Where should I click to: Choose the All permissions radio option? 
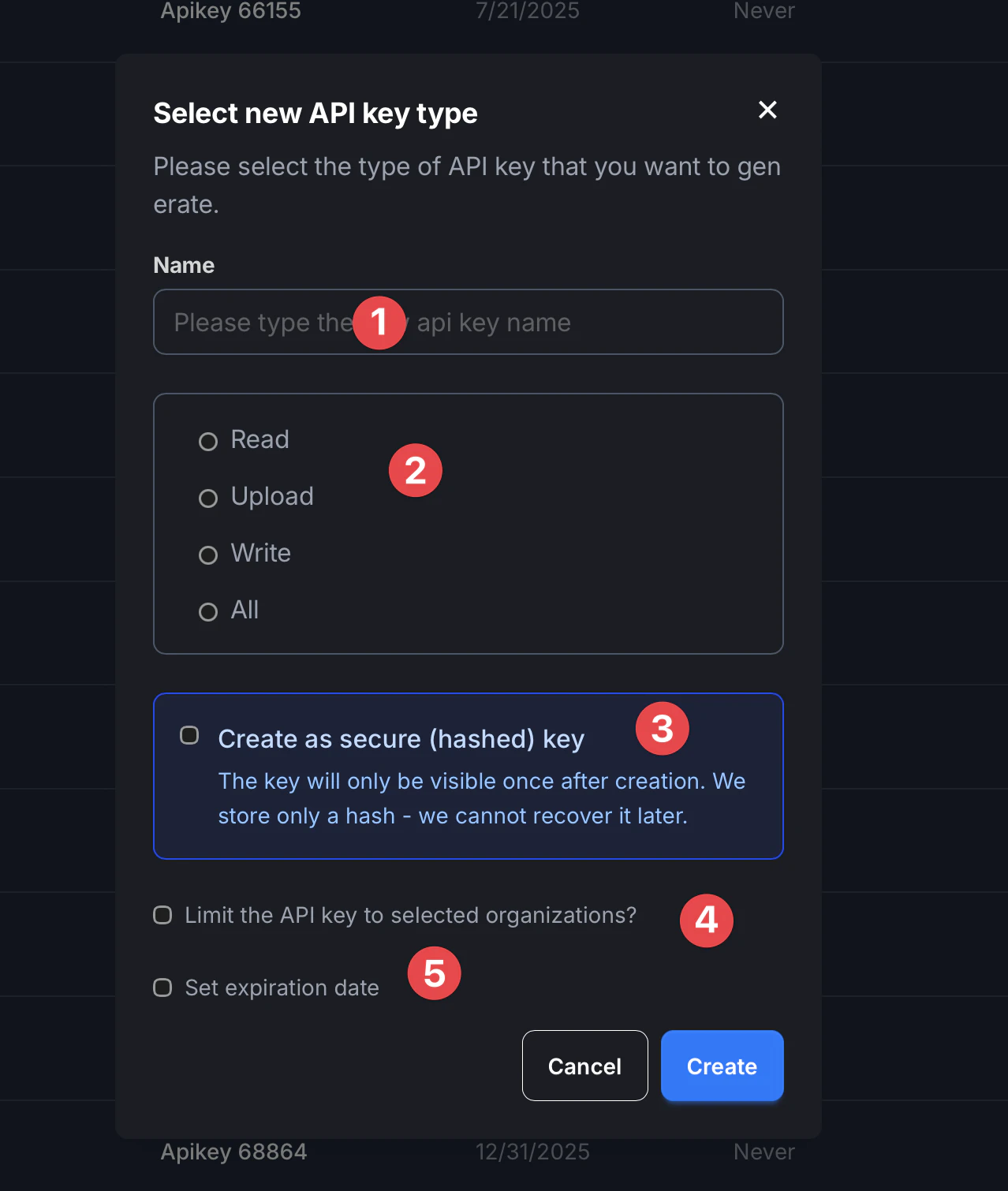click(x=208, y=611)
